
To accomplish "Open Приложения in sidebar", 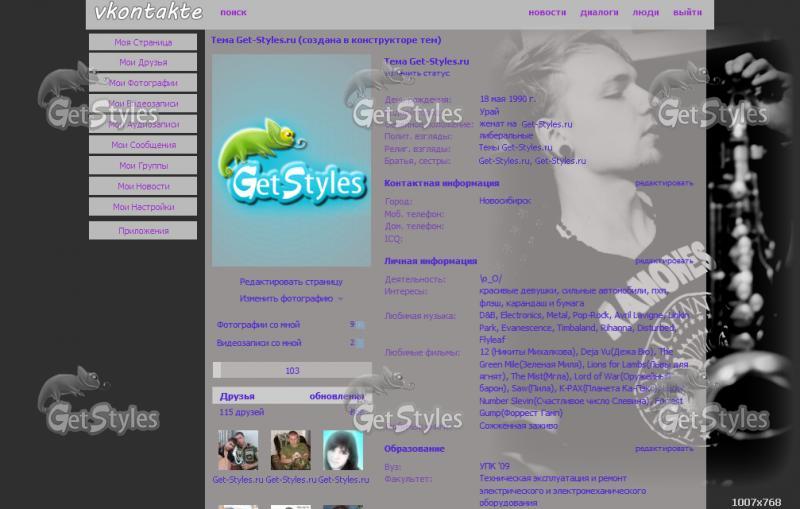I will click(x=143, y=231).
